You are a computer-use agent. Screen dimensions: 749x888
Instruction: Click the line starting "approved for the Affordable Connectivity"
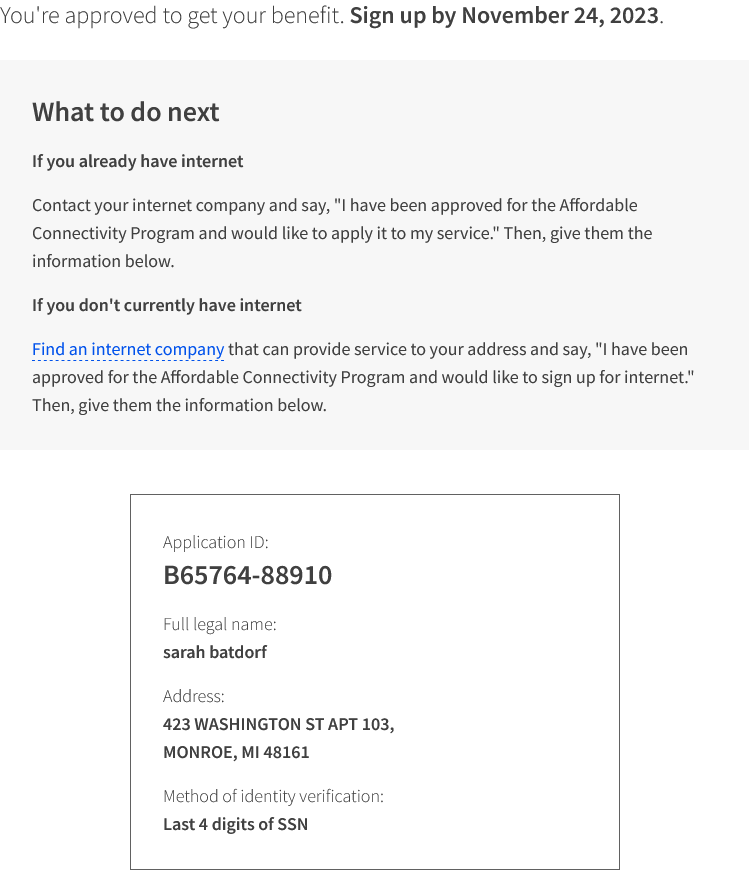363,377
